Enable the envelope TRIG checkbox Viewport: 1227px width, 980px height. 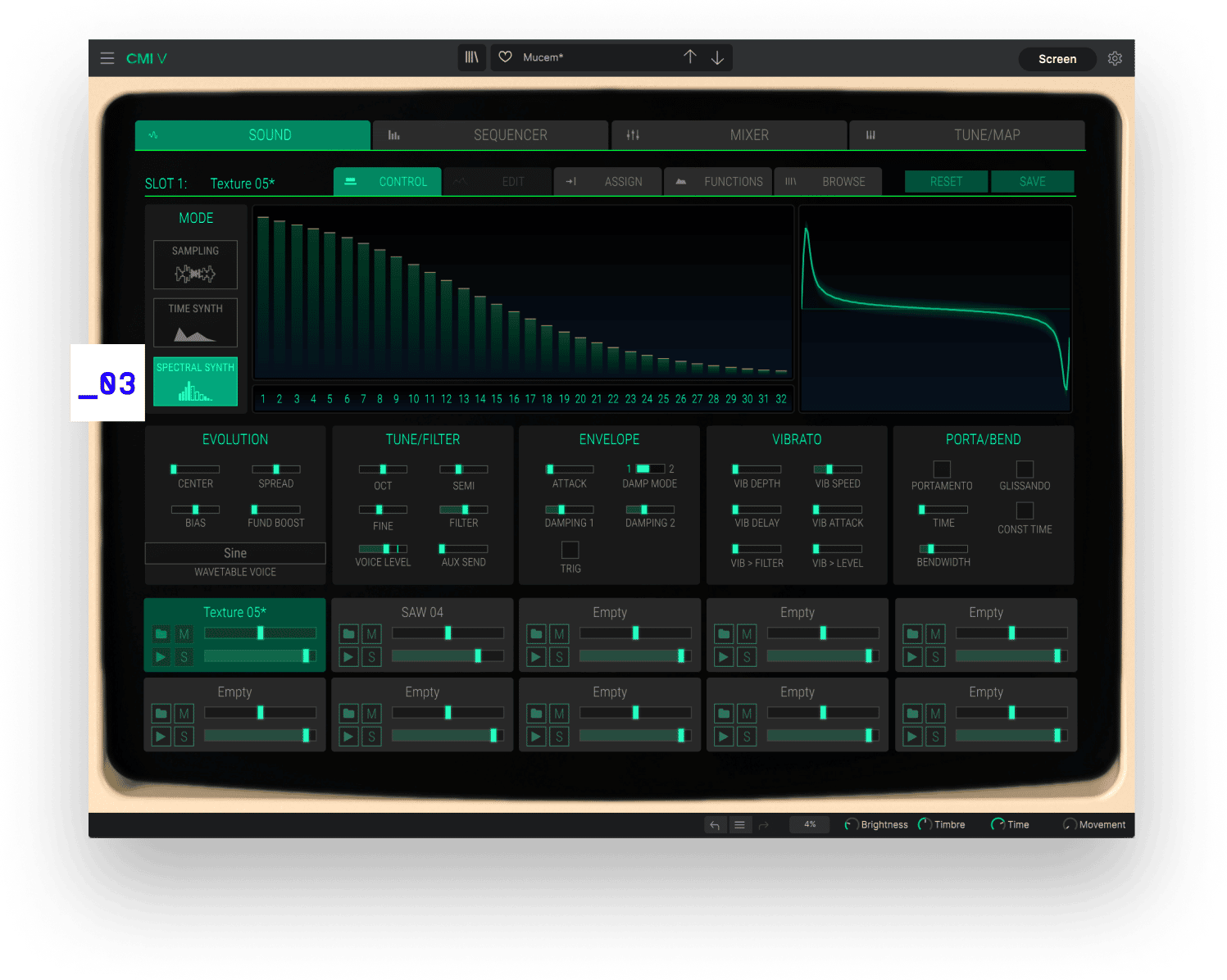570,550
